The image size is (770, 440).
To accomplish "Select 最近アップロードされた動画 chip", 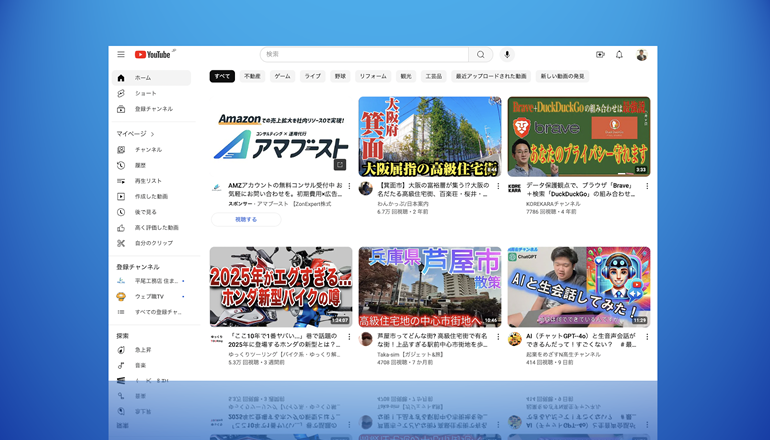I will point(491,76).
